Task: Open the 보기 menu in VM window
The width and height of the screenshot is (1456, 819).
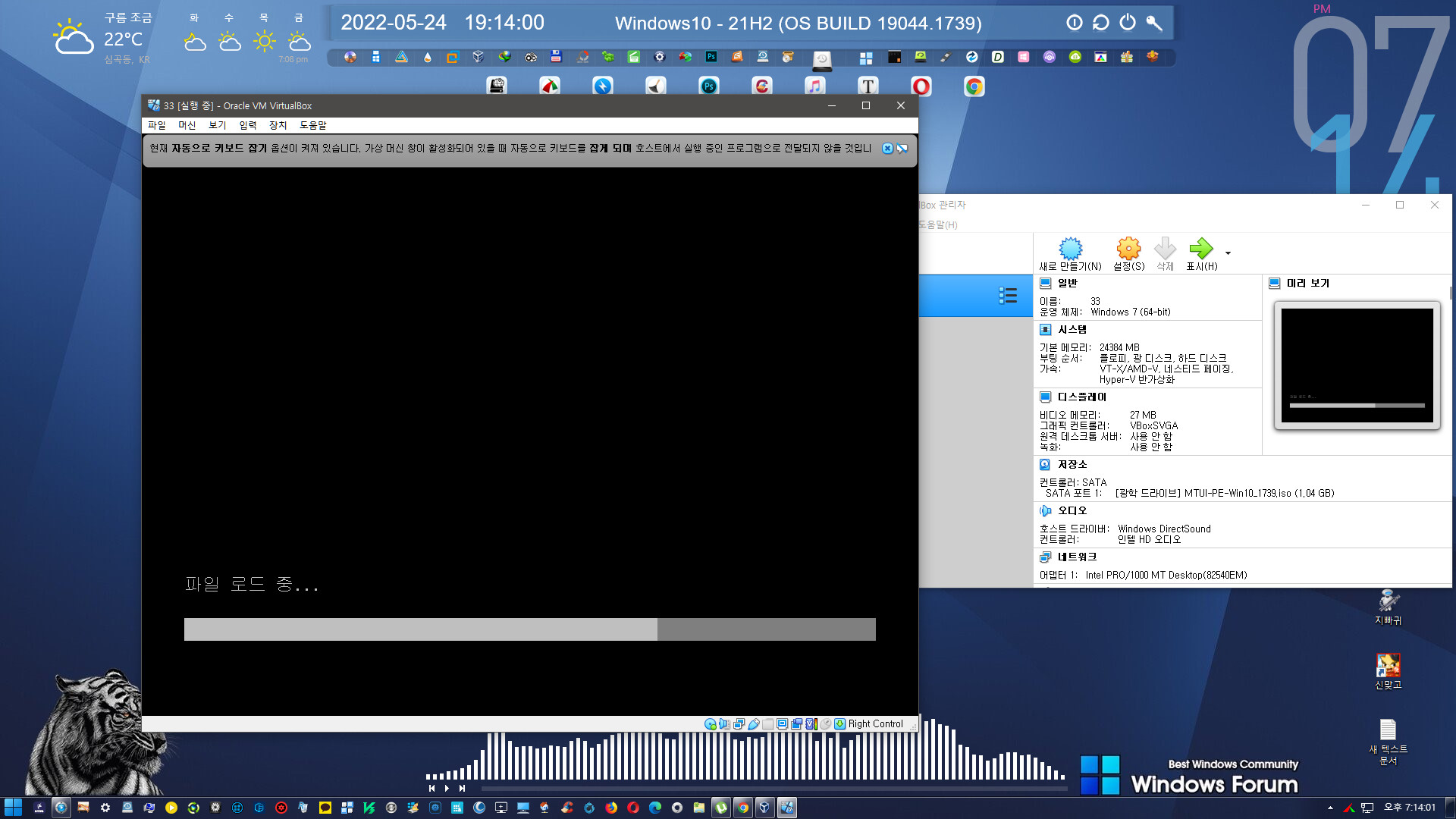Action: coord(218,125)
